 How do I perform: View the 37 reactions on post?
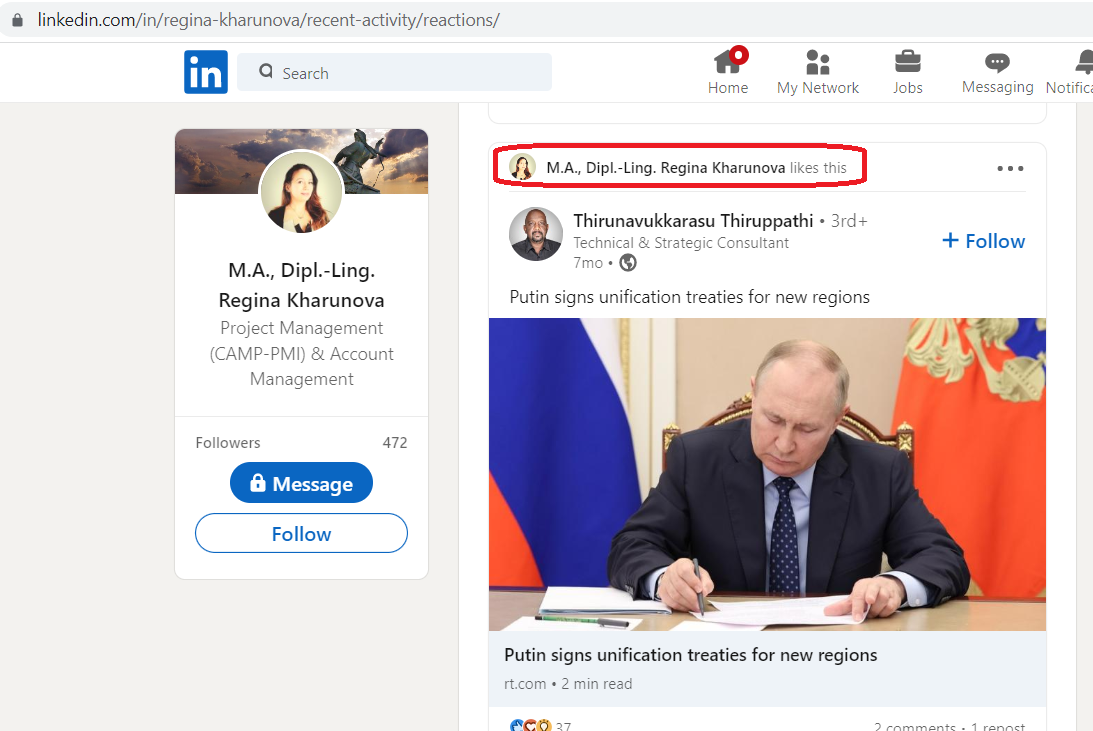coord(540,725)
